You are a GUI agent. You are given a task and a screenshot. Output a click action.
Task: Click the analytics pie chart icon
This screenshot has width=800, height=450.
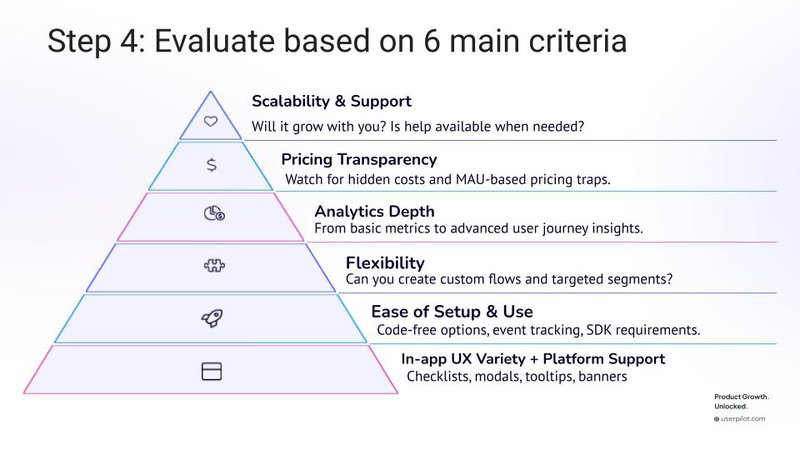tap(212, 213)
